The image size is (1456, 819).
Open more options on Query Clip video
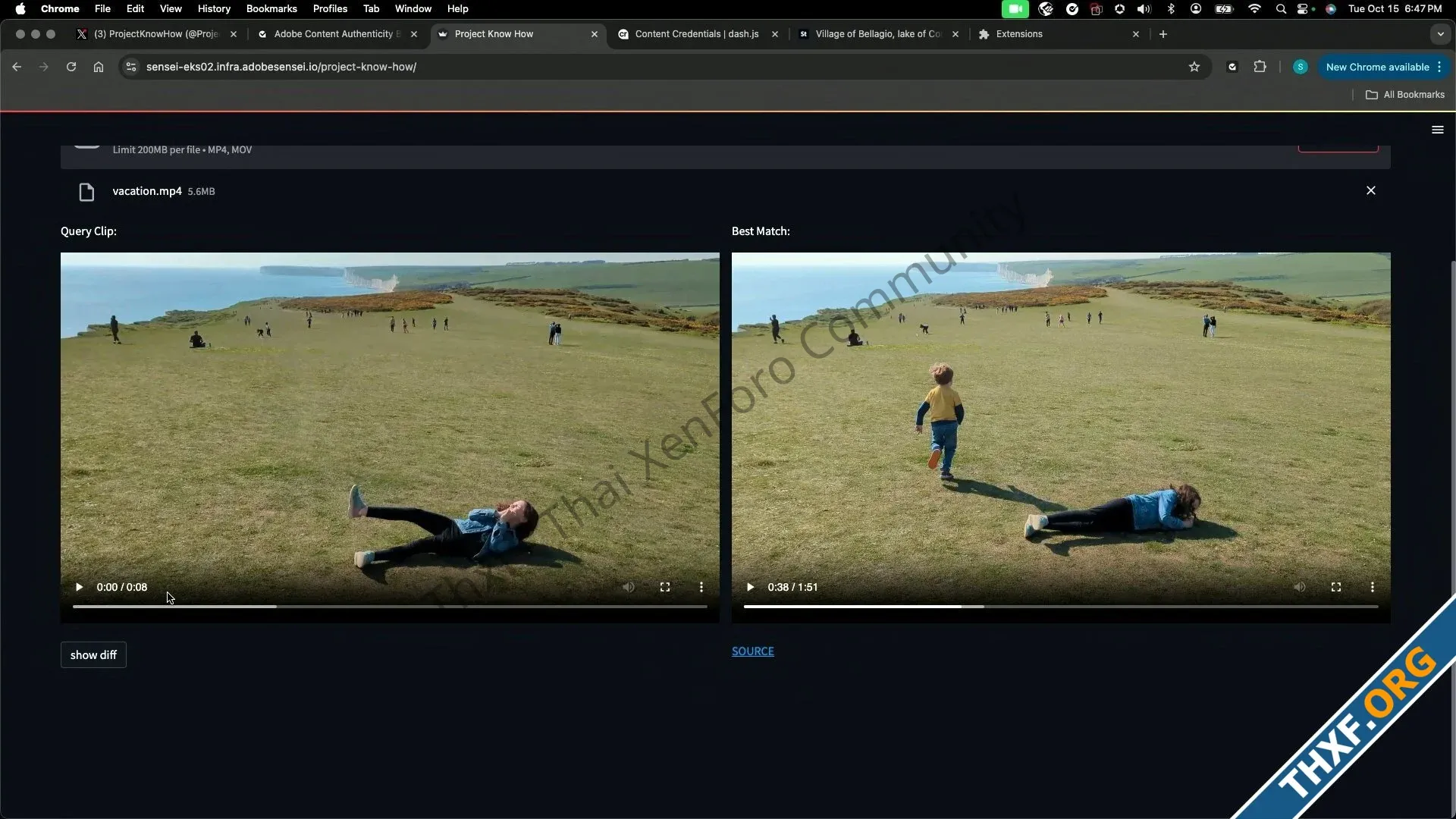[701, 587]
